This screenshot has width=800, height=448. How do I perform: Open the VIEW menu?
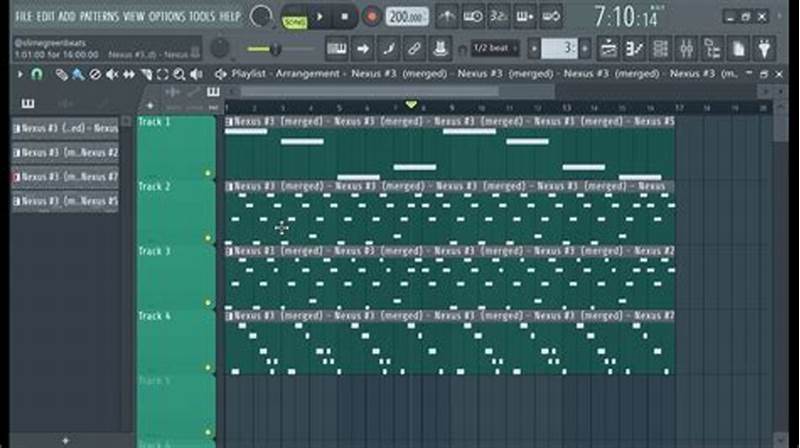134,17
